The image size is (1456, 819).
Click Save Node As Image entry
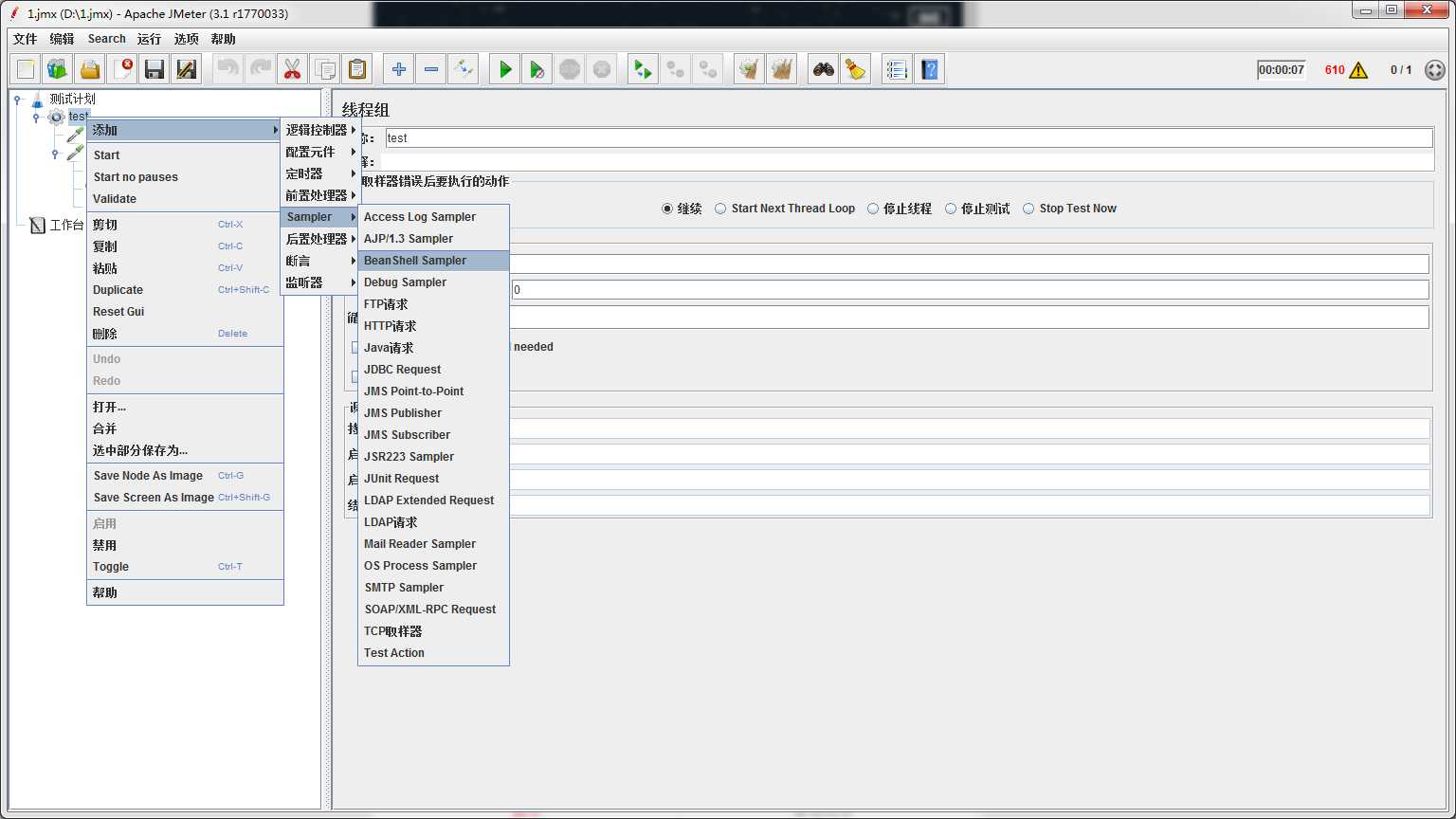(185, 476)
